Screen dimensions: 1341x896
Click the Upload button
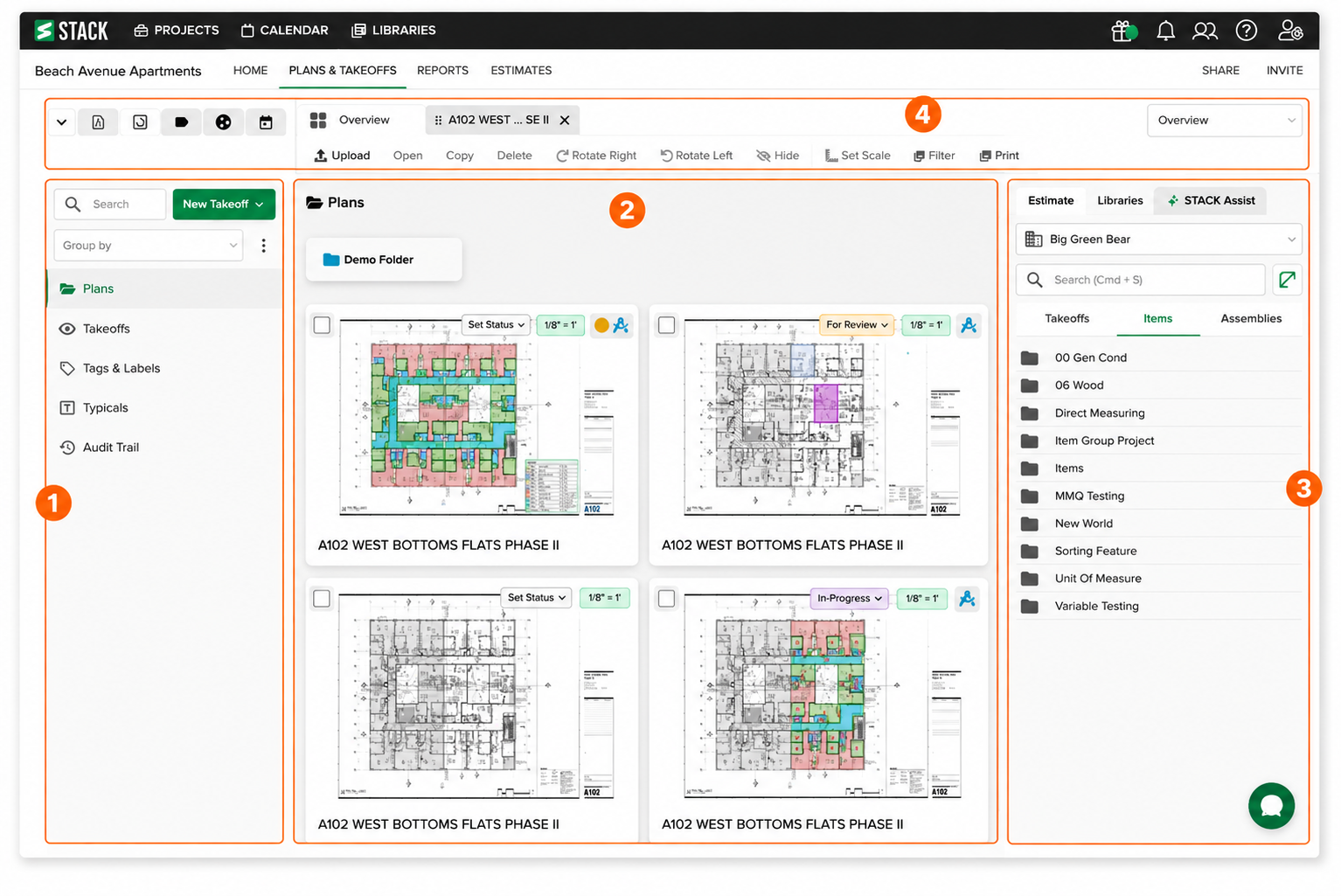pyautogui.click(x=342, y=156)
